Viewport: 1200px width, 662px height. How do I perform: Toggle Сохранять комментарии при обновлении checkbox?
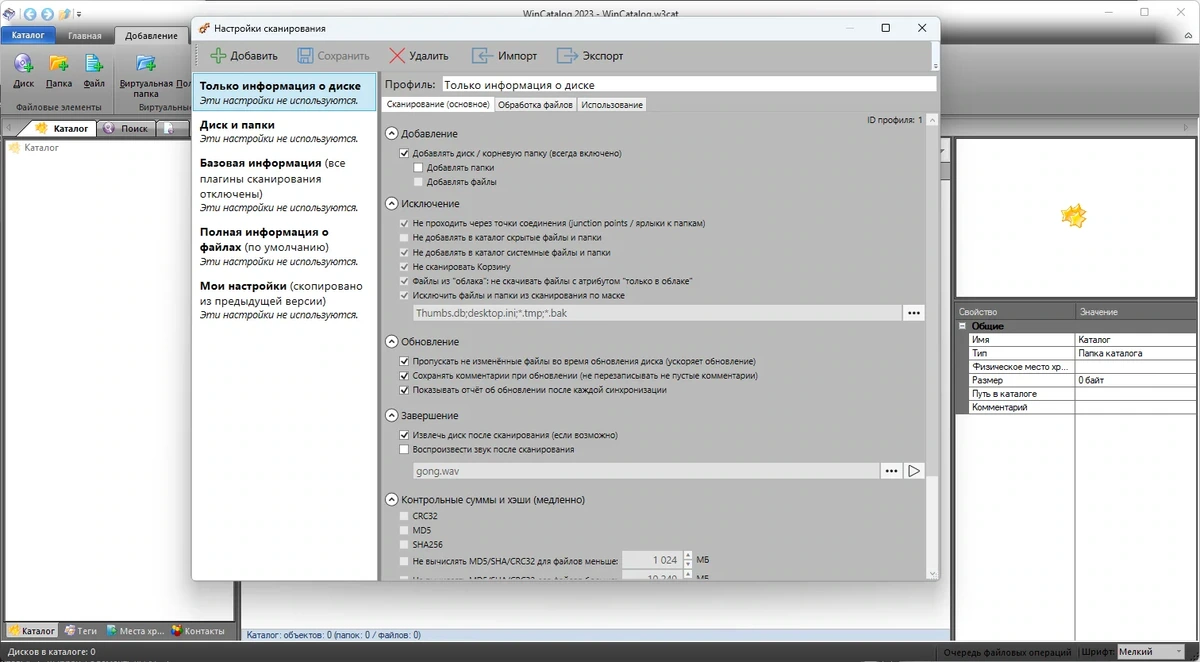click(x=404, y=376)
